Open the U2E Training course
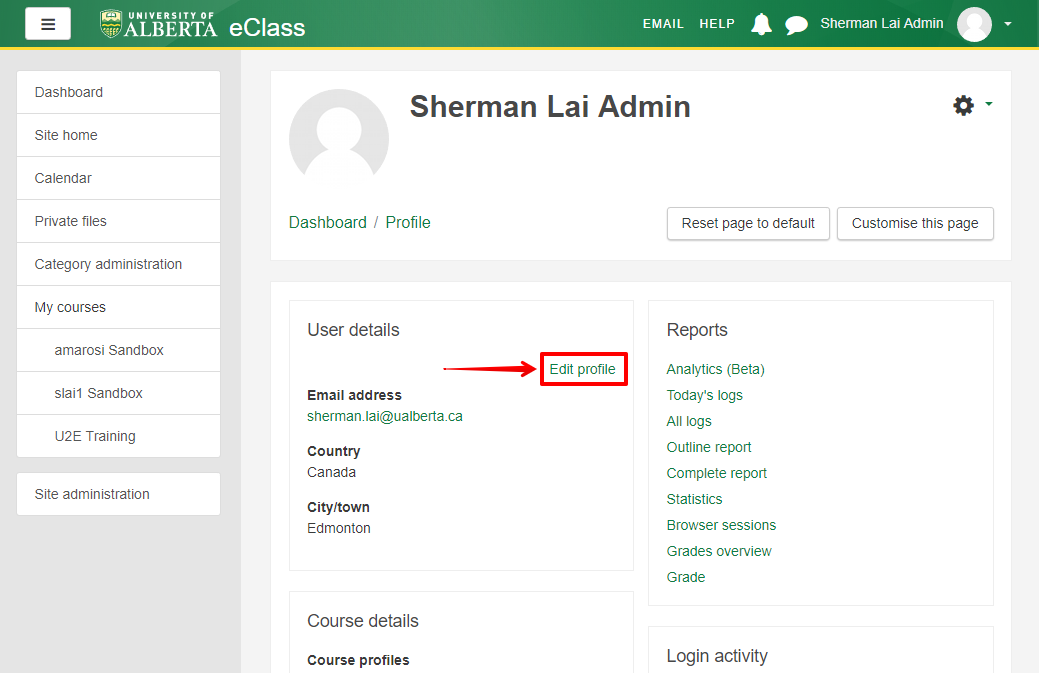Screen dimensions: 1039x673 coord(95,436)
